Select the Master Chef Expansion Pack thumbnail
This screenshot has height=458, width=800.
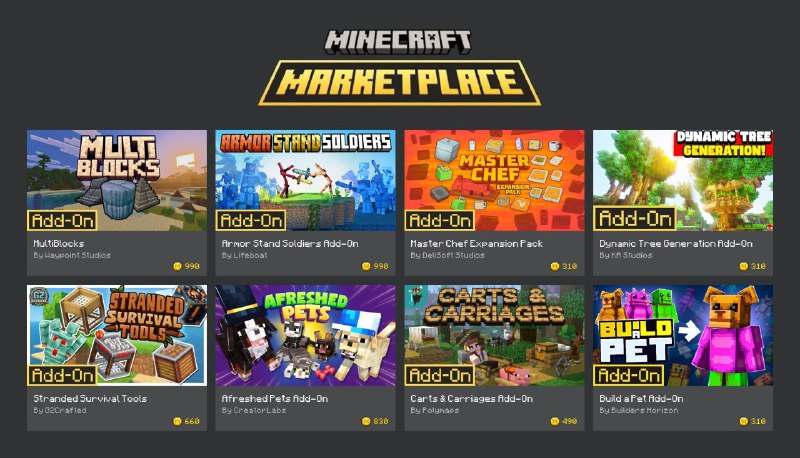click(494, 180)
